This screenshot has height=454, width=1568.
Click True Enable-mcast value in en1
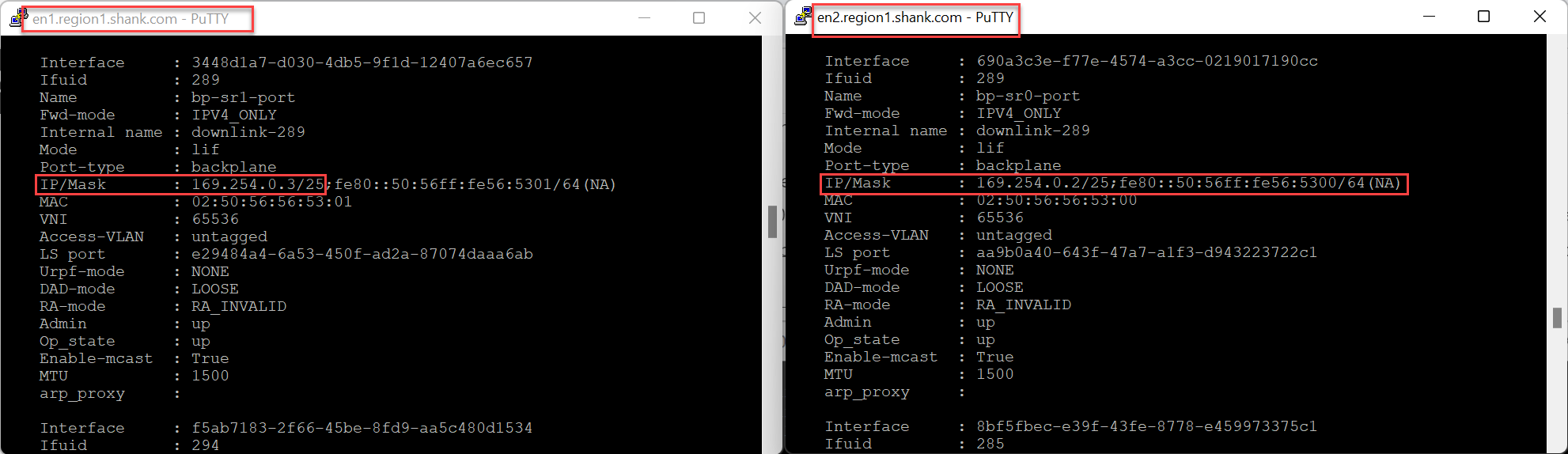click(210, 358)
